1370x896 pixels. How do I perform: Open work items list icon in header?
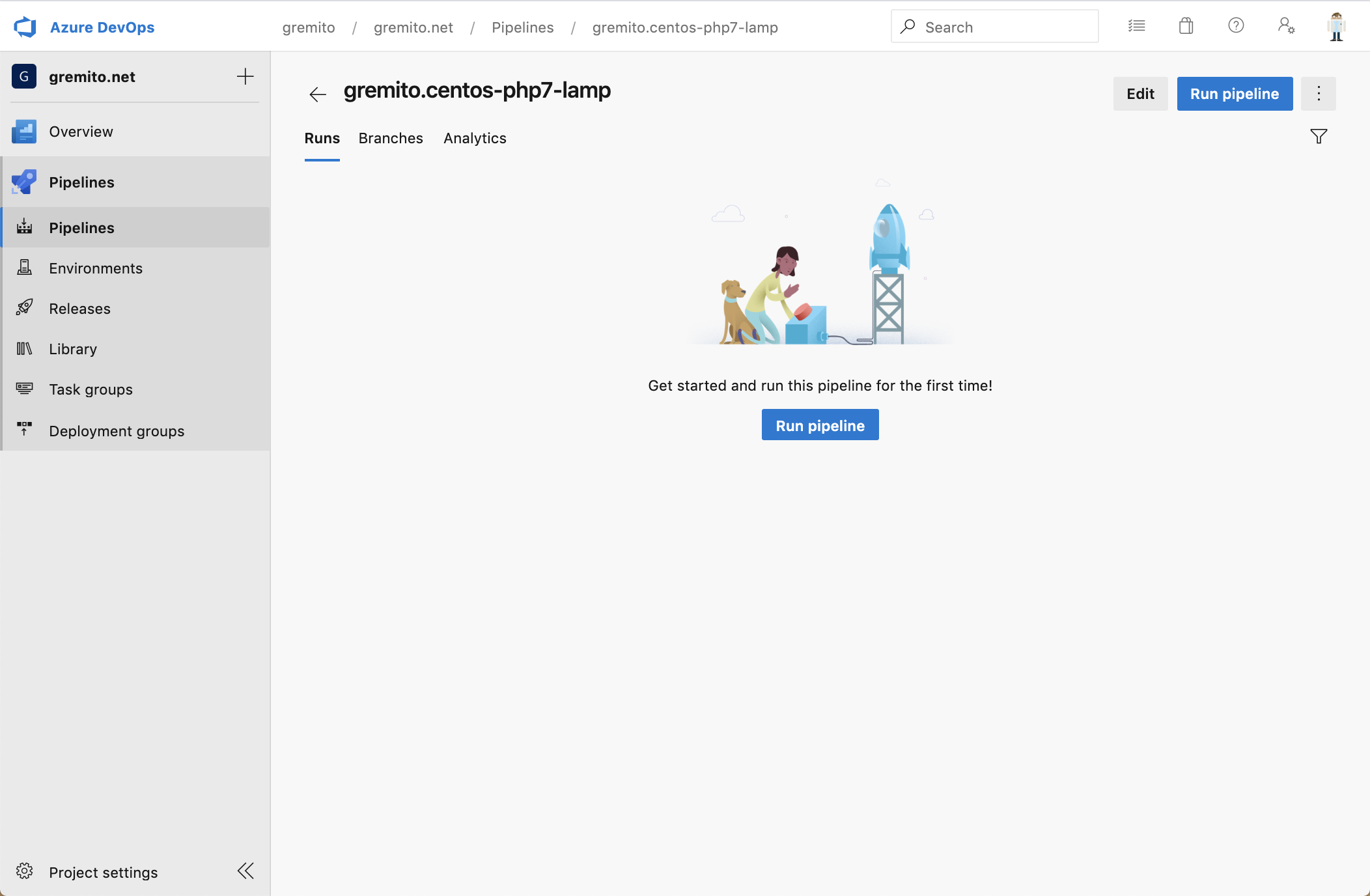click(1136, 26)
